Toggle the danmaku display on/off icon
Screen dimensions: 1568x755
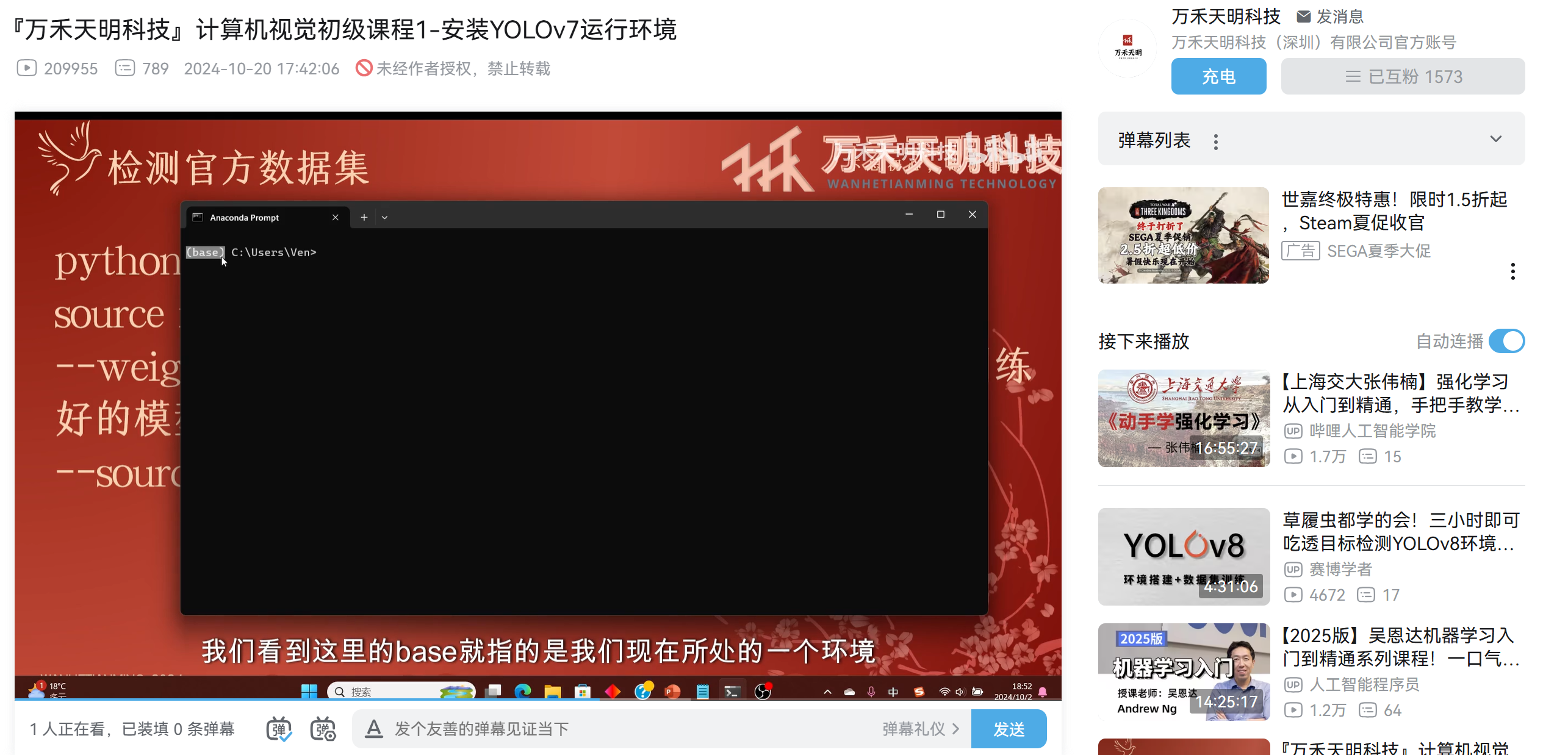point(279,729)
